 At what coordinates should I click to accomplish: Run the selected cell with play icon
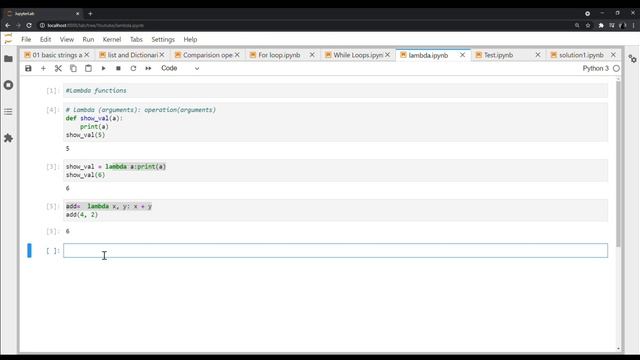[103, 68]
